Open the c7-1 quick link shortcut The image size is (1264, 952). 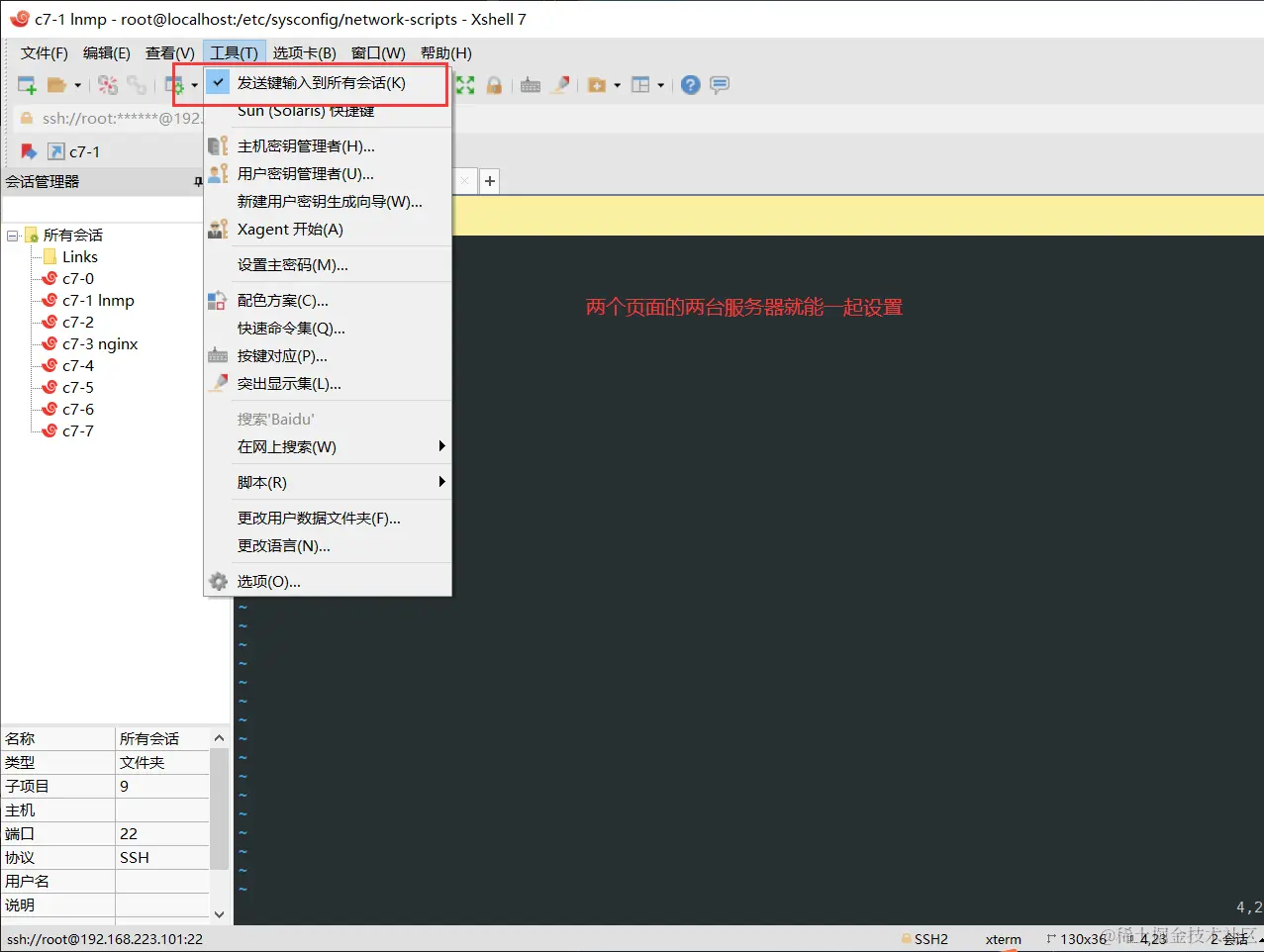(x=74, y=151)
